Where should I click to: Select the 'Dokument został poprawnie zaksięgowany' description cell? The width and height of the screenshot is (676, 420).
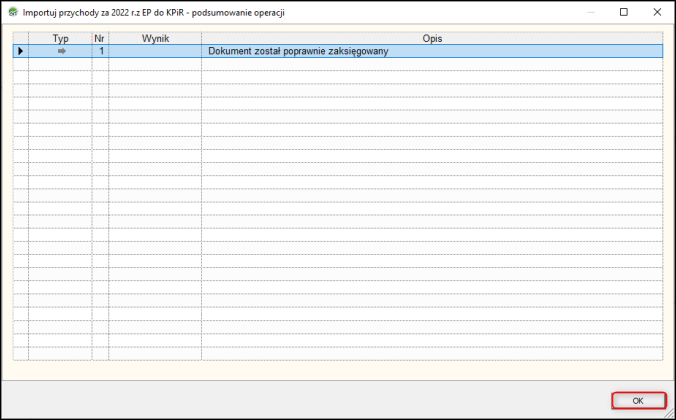pos(432,51)
